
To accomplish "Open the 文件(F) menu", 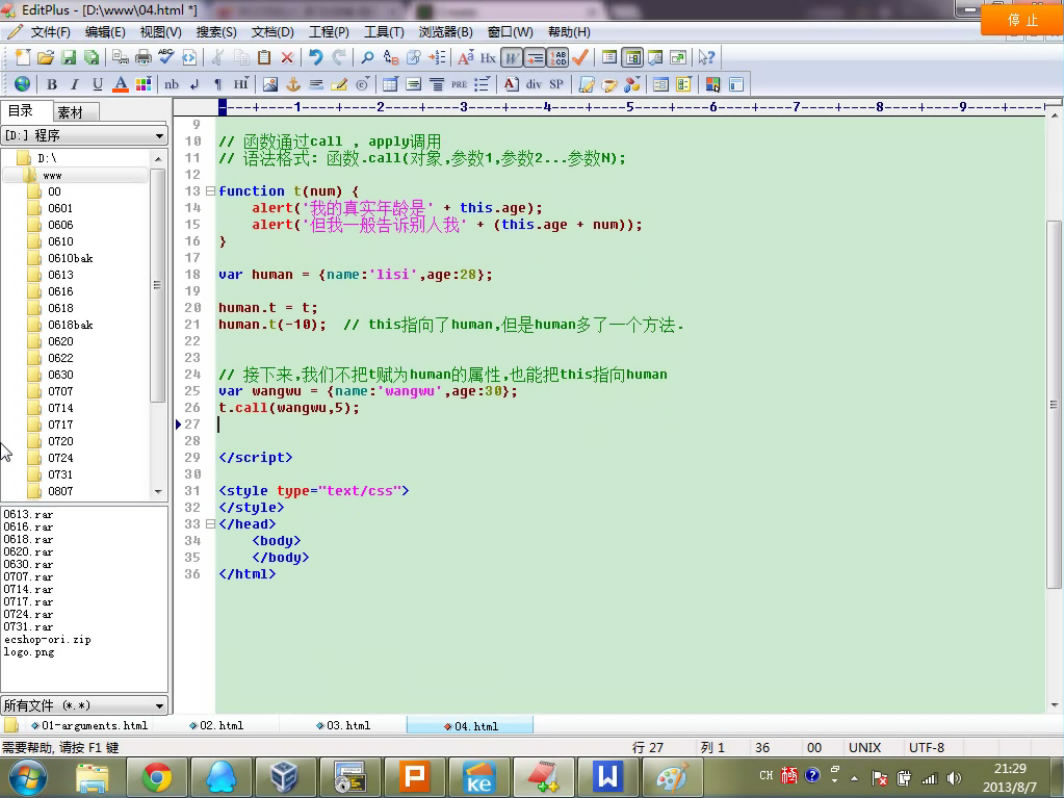I will click(x=51, y=32).
